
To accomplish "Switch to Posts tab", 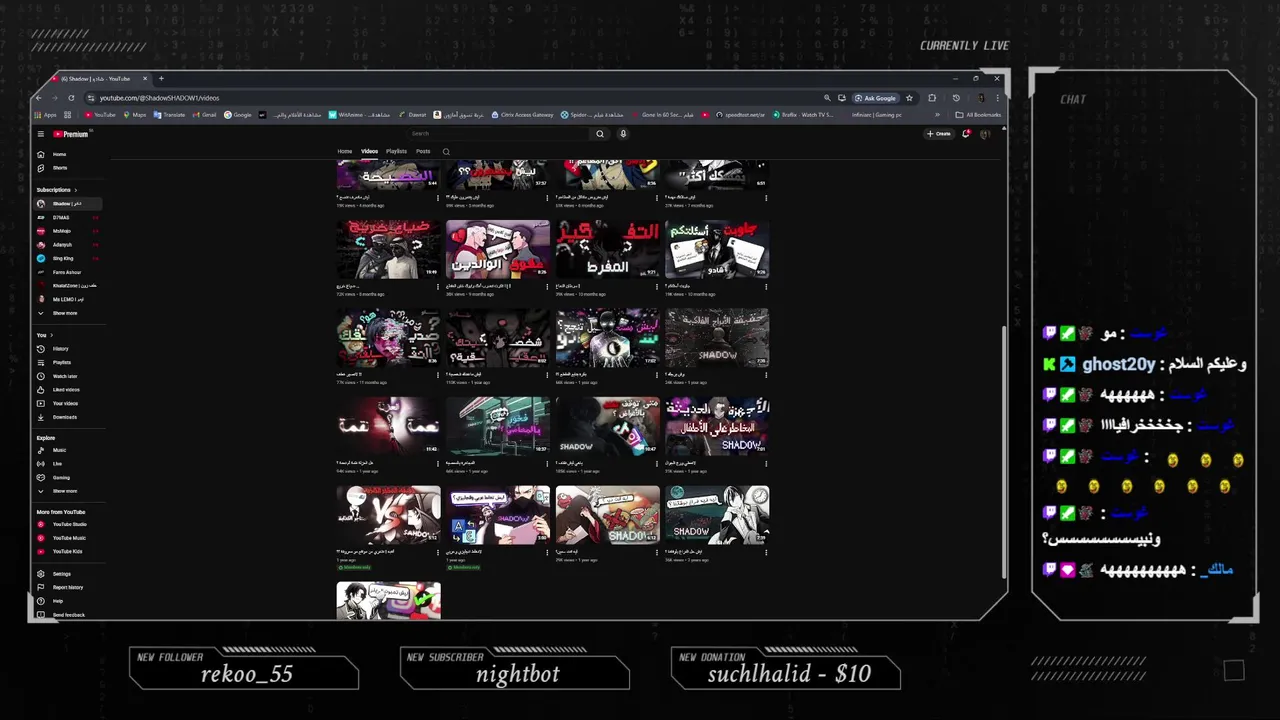I will (423, 152).
